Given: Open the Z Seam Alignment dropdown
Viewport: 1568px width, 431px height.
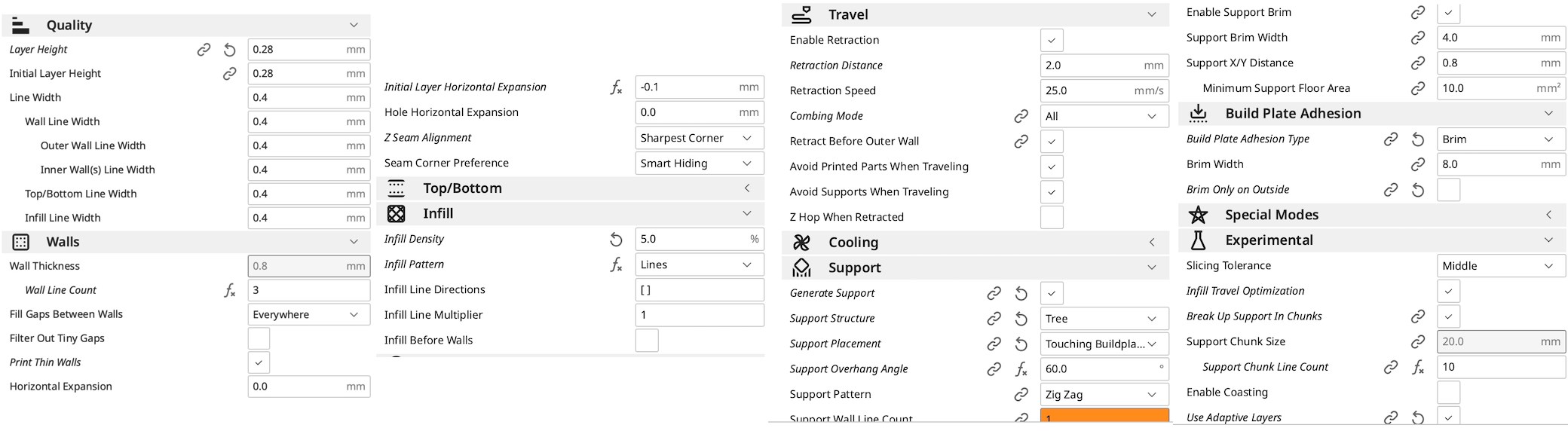Looking at the screenshot, I should pyautogui.click(x=698, y=138).
